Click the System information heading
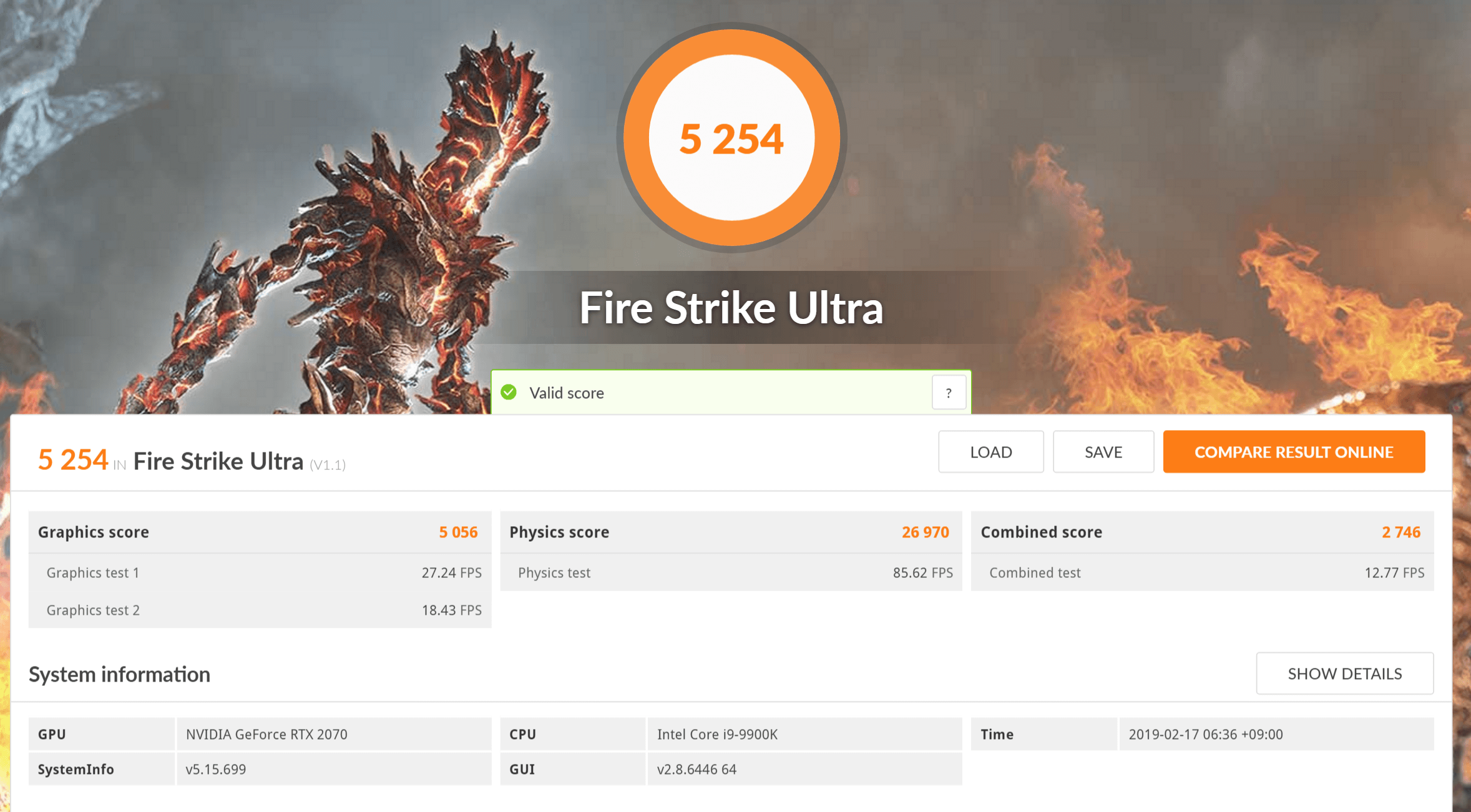Viewport: 1471px width, 812px height. click(119, 674)
